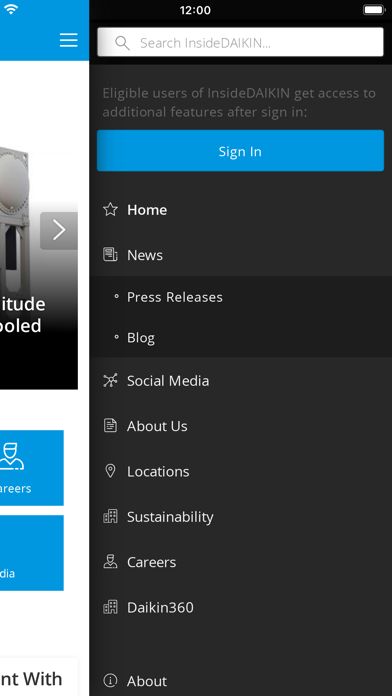Viewport: 392px width, 696px height.
Task: Click the Home star icon
Action: 110,210
